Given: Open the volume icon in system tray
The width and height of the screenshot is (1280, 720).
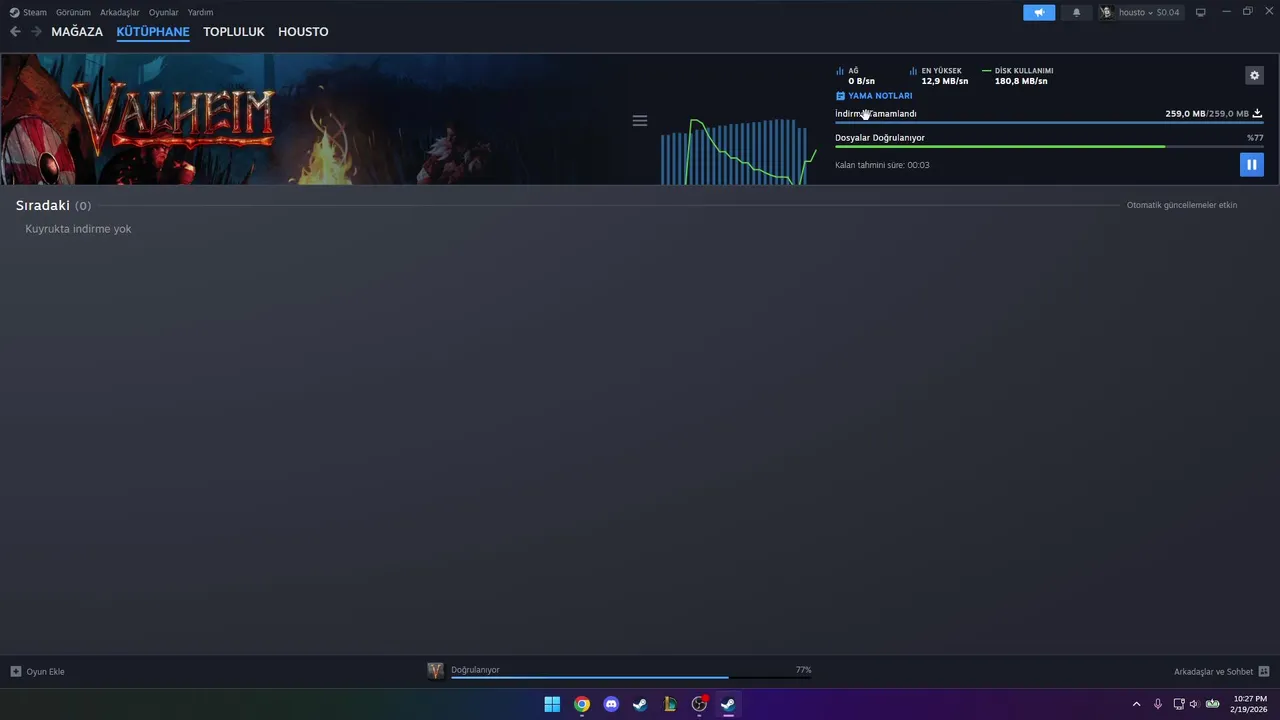Looking at the screenshot, I should pyautogui.click(x=1194, y=704).
